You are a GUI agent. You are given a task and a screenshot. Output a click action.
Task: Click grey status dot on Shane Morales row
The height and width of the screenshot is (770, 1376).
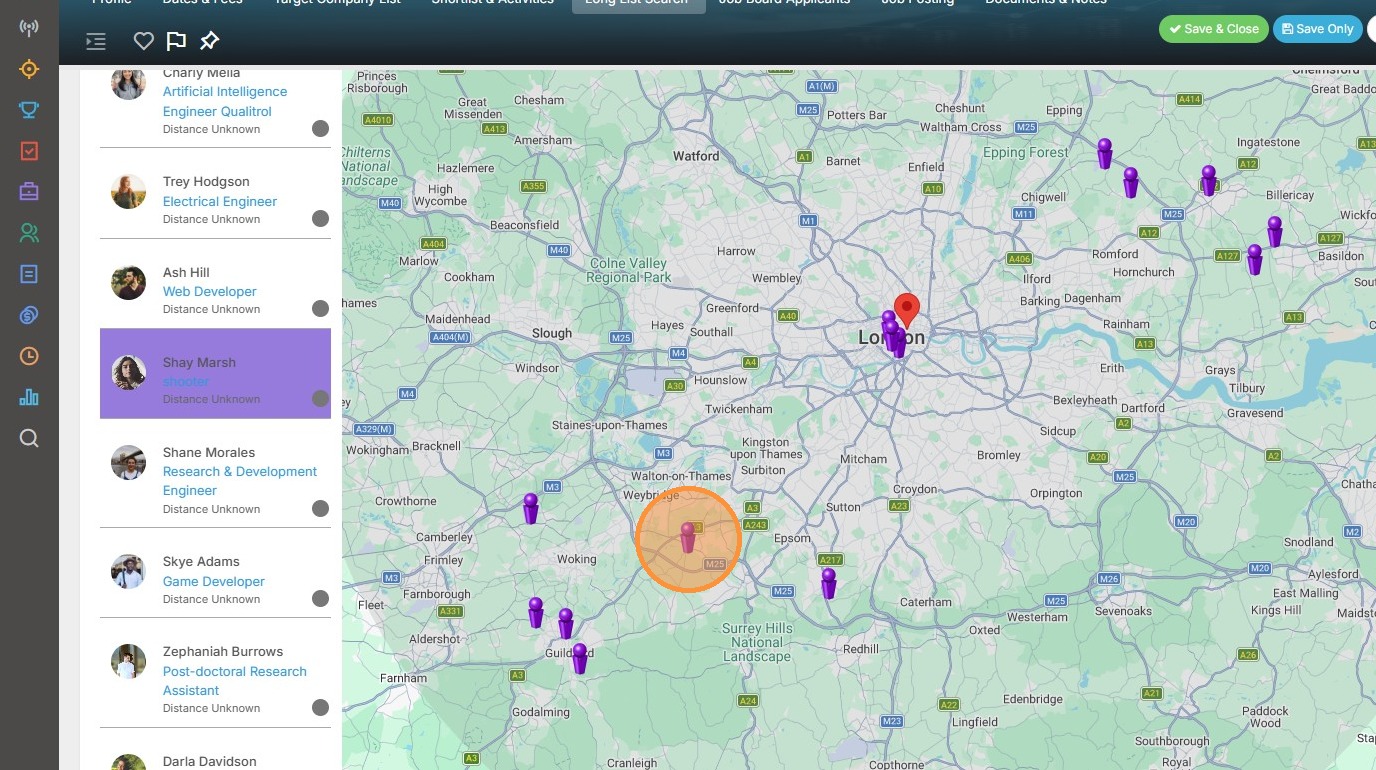click(320, 509)
